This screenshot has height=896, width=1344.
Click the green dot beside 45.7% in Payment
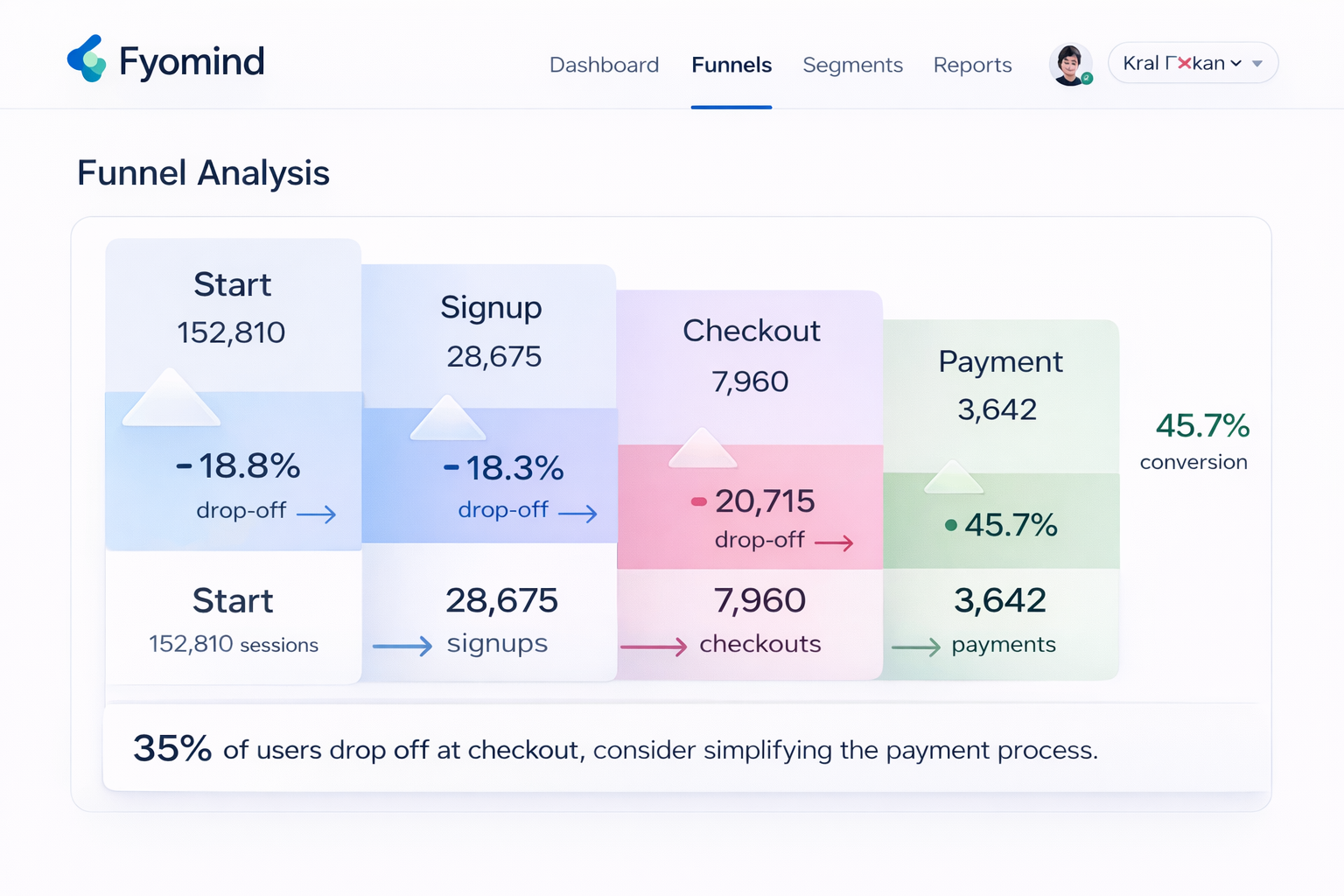coord(950,525)
